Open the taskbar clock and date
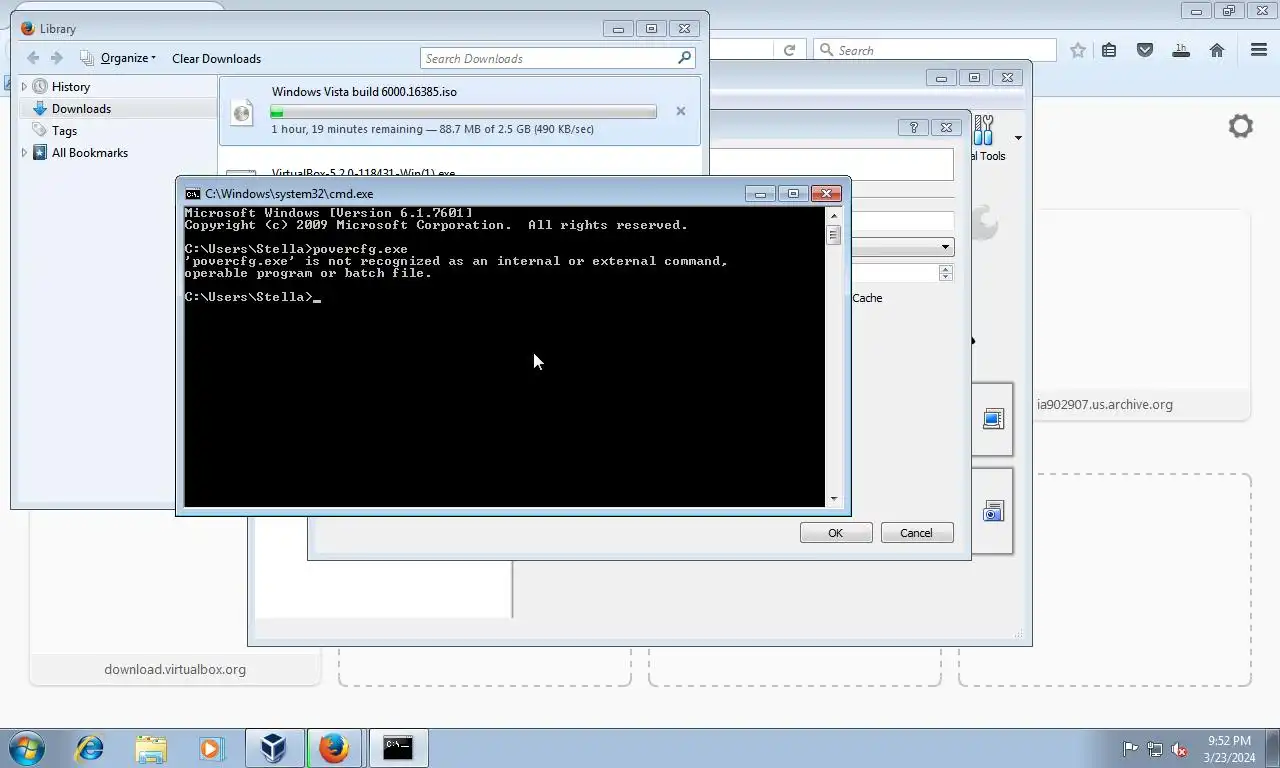The height and width of the screenshot is (768, 1280). (1229, 749)
